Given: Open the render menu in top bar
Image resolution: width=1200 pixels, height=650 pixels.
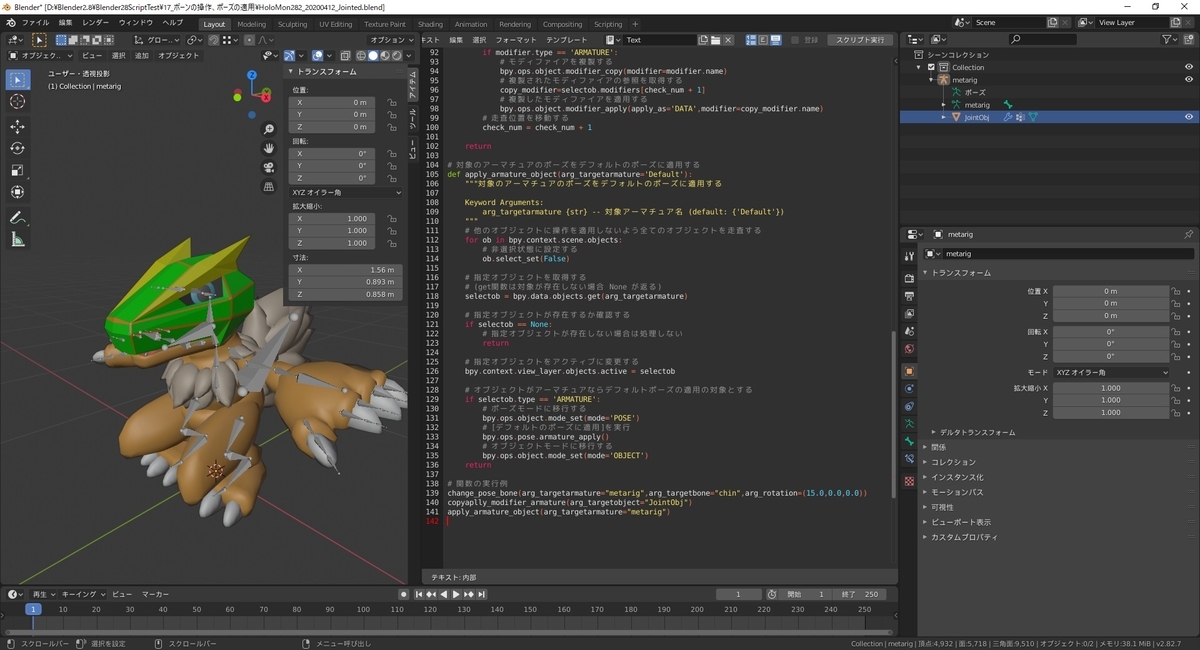Looking at the screenshot, I should click(96, 22).
